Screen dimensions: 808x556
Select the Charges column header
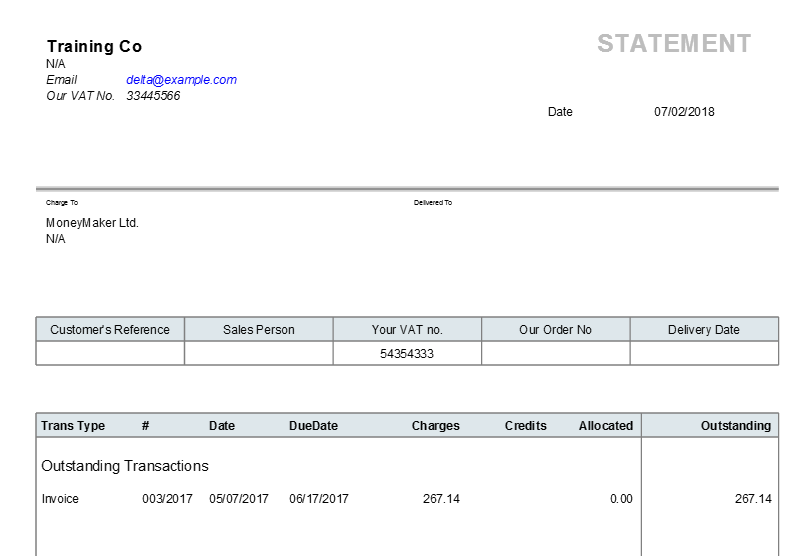pos(435,426)
